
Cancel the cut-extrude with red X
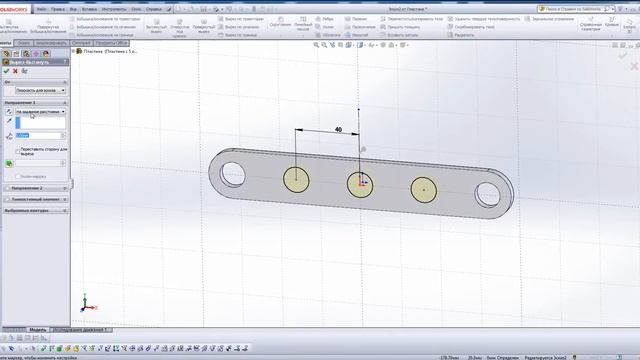tap(16, 71)
